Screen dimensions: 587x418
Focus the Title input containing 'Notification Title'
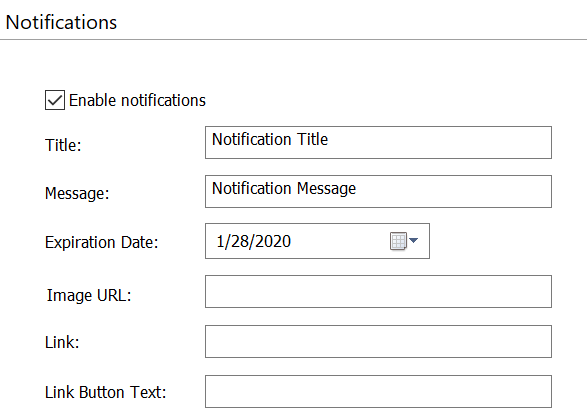378,143
